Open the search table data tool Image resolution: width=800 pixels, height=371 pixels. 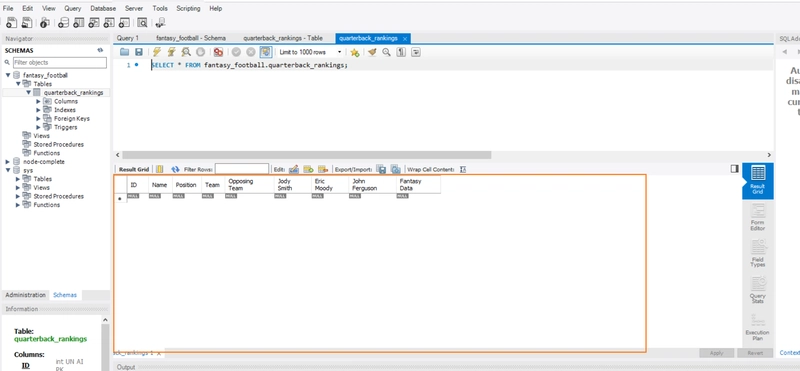[x=142, y=22]
